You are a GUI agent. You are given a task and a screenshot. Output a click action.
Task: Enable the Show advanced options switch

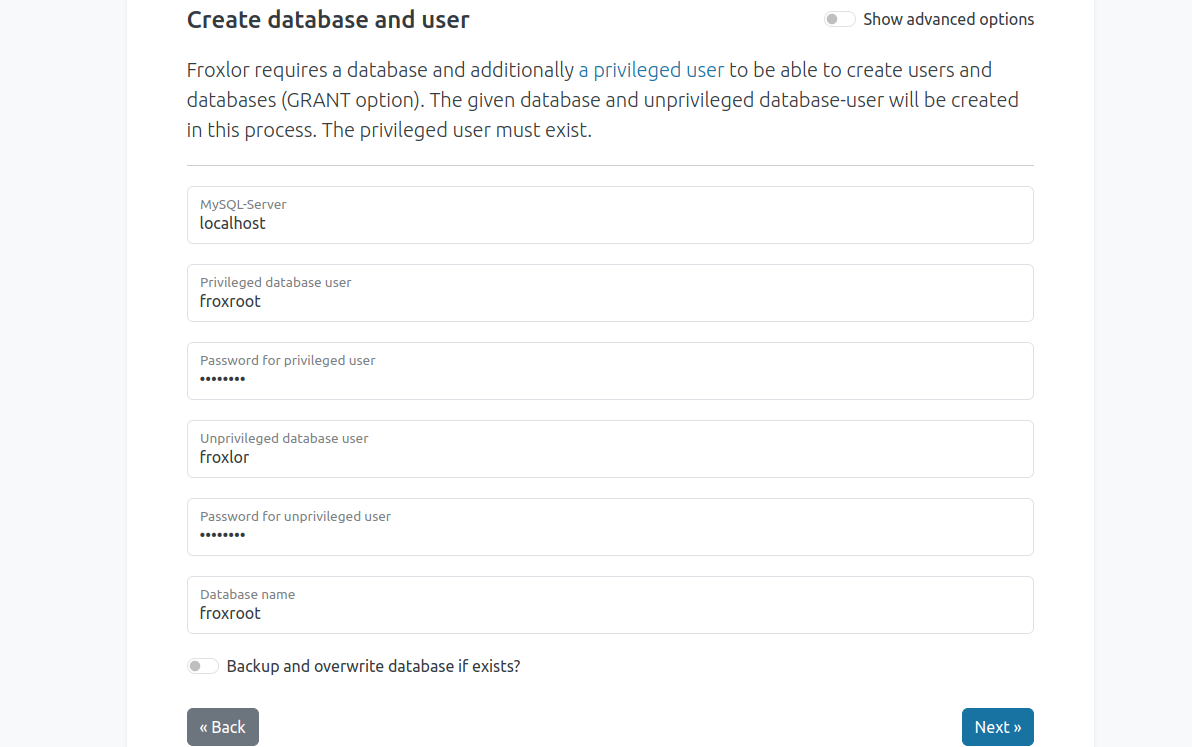click(839, 19)
